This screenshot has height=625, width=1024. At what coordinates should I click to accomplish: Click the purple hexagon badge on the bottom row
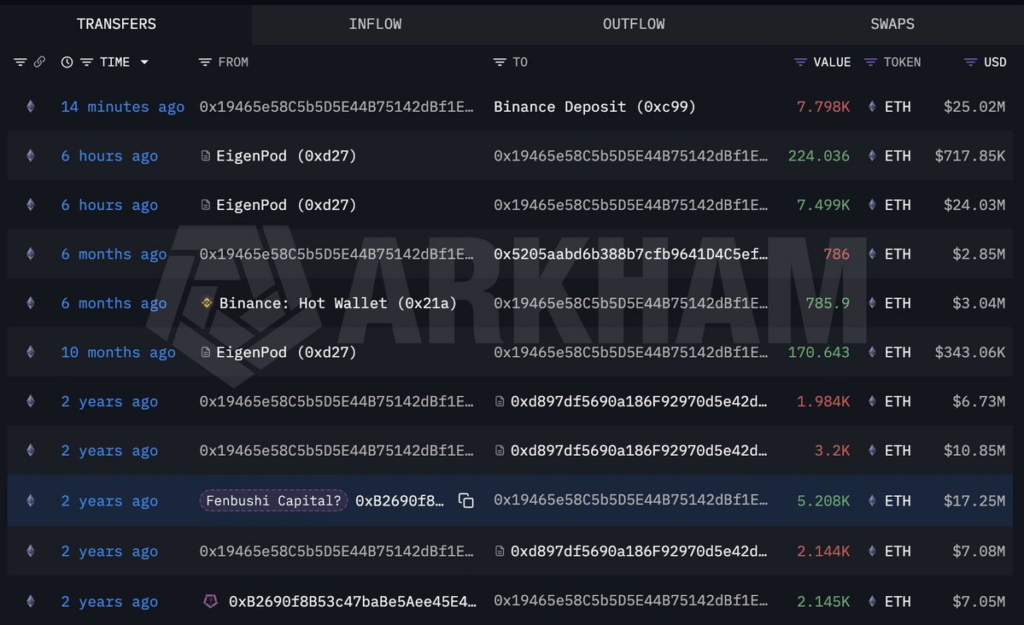pos(212,601)
